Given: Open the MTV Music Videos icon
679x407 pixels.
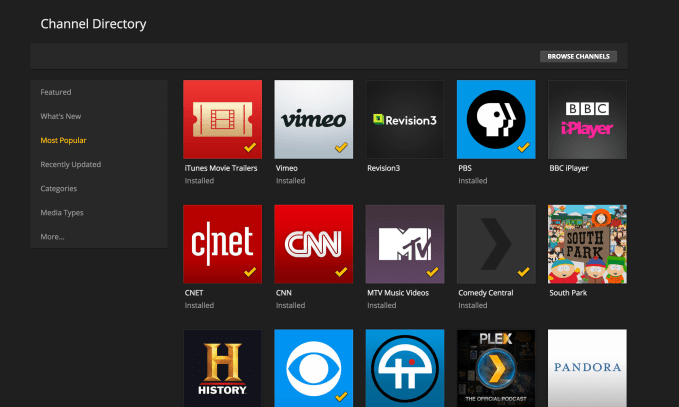Looking at the screenshot, I should click(x=405, y=244).
